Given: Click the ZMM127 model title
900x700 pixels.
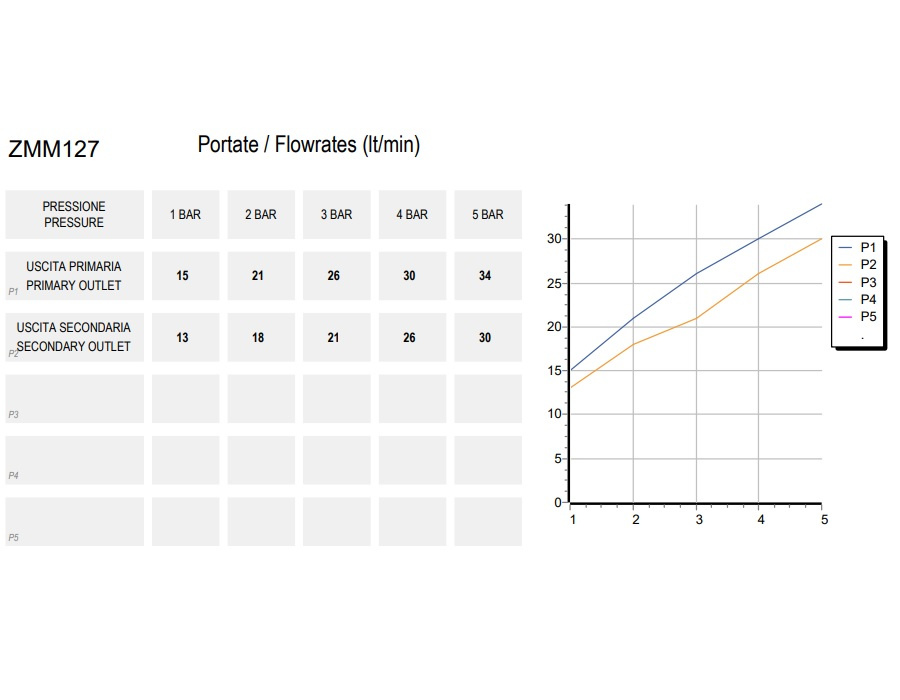Looking at the screenshot, I should pyautogui.click(x=54, y=149).
